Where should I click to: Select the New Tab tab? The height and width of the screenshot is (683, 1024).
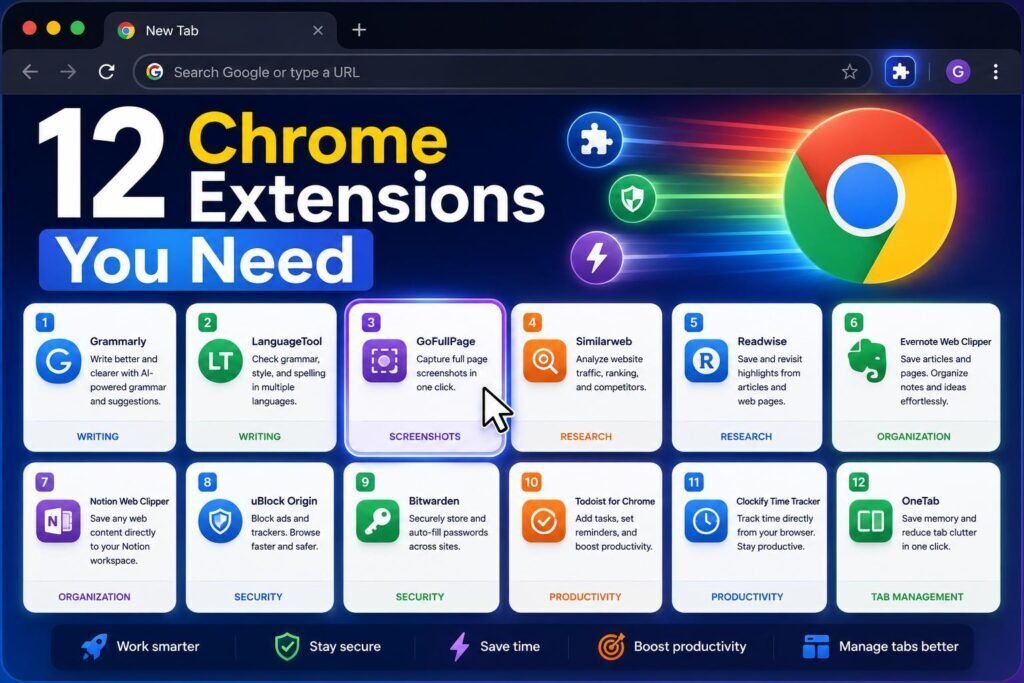(221, 30)
